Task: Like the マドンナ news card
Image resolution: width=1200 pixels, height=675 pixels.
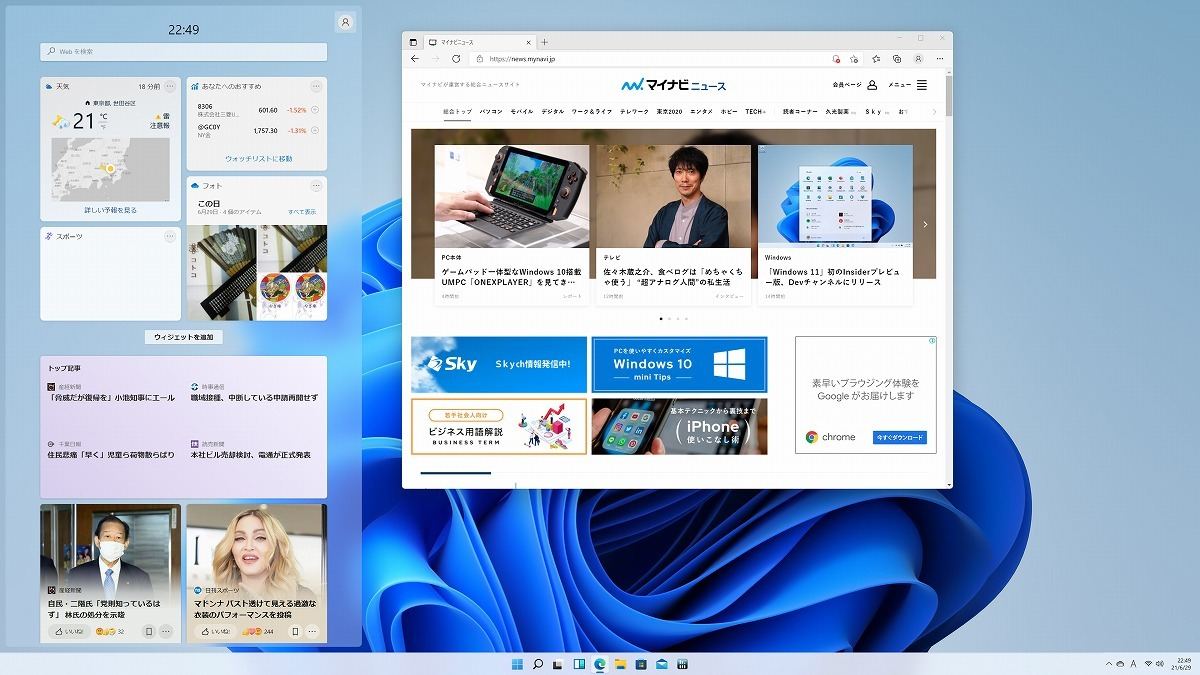Action: tap(214, 632)
